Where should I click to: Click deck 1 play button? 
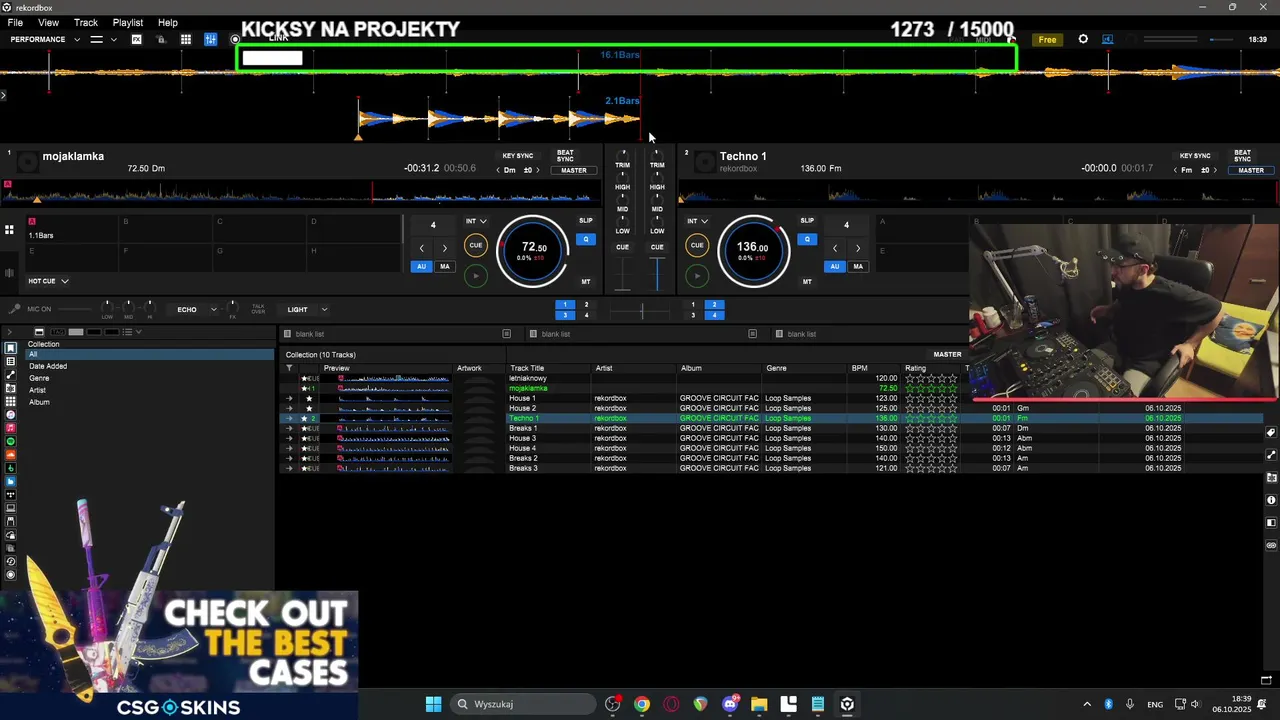[476, 276]
